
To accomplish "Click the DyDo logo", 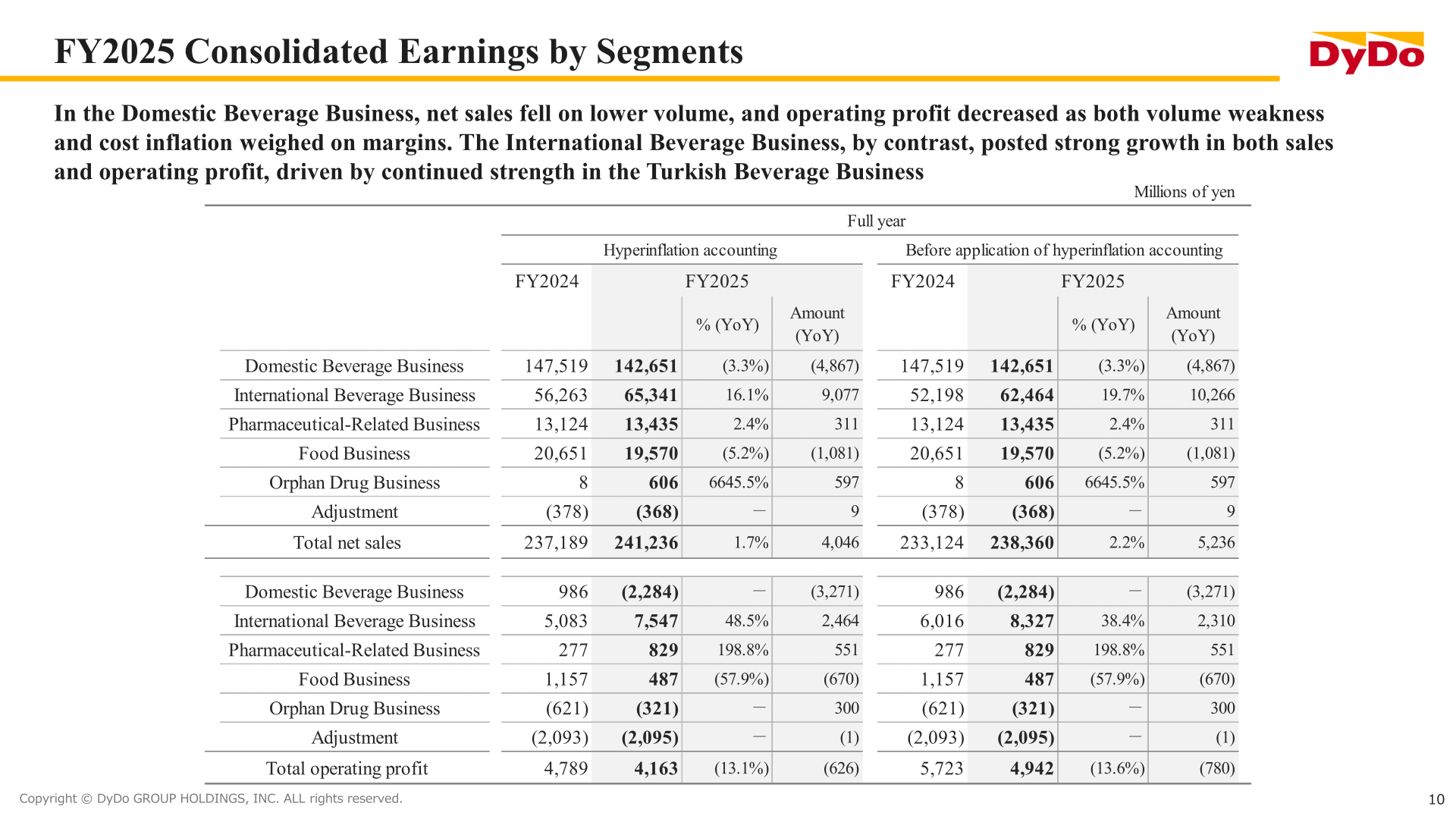I will pos(1367,52).
